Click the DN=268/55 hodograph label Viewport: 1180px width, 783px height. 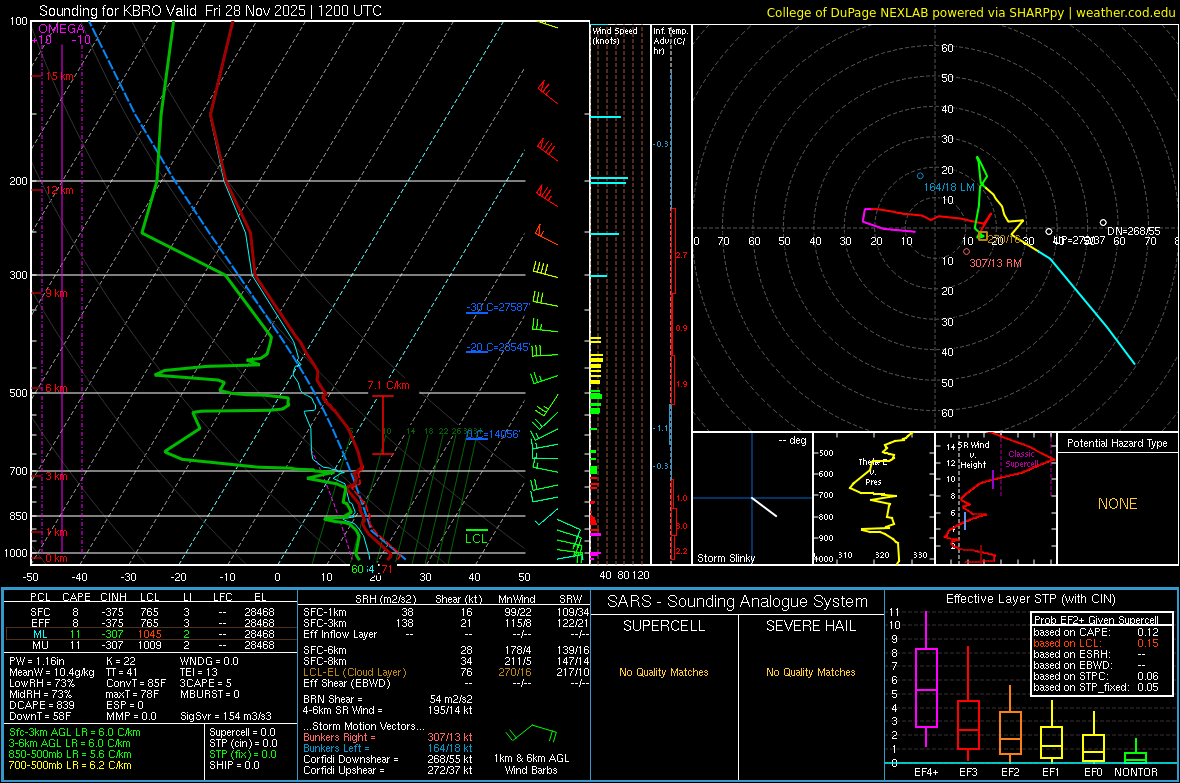[1133, 231]
